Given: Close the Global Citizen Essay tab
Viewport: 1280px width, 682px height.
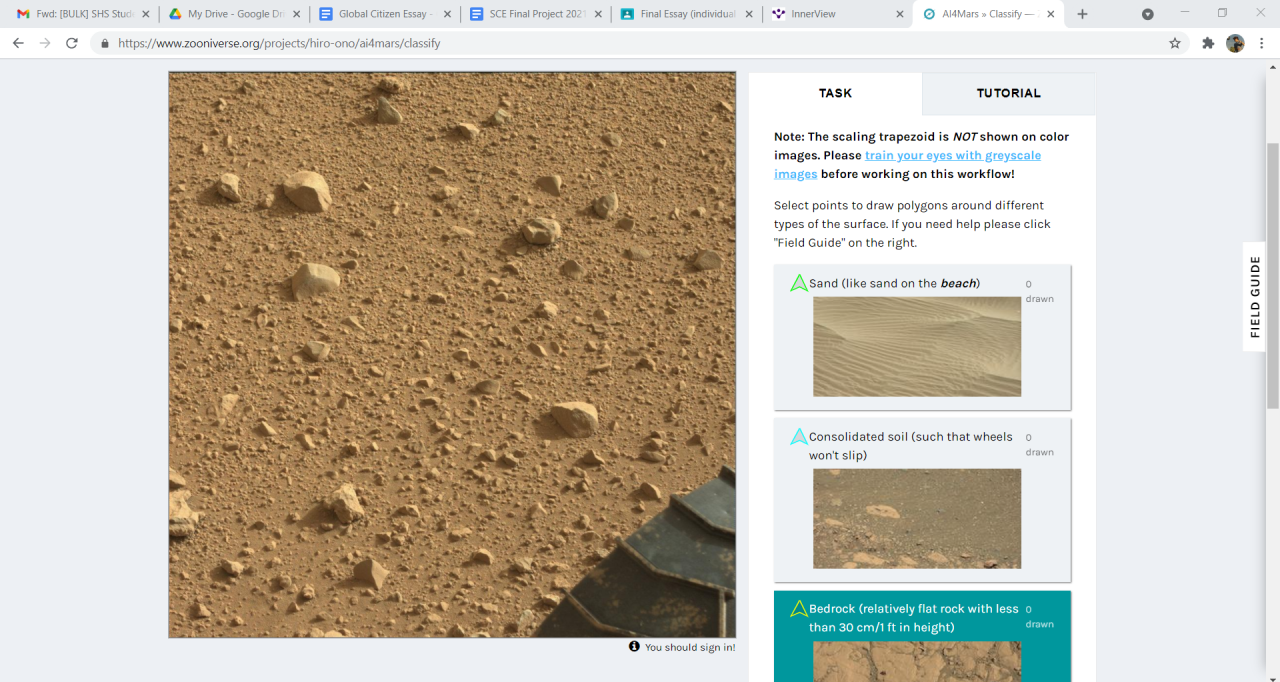Looking at the screenshot, I should 447,14.
